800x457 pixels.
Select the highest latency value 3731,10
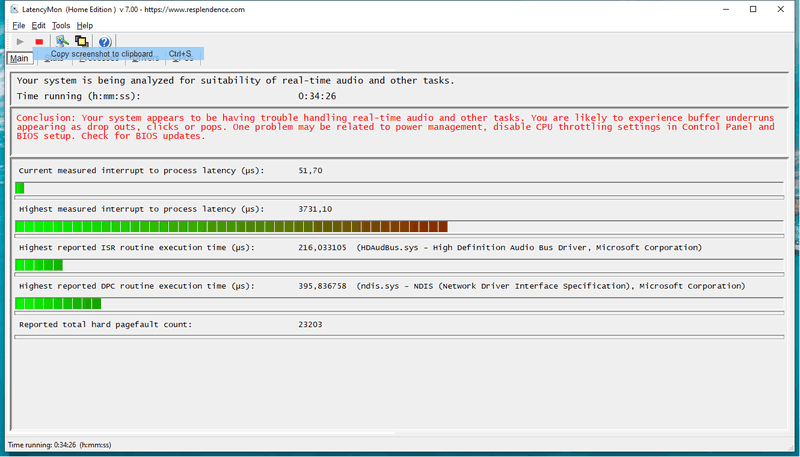[315, 209]
